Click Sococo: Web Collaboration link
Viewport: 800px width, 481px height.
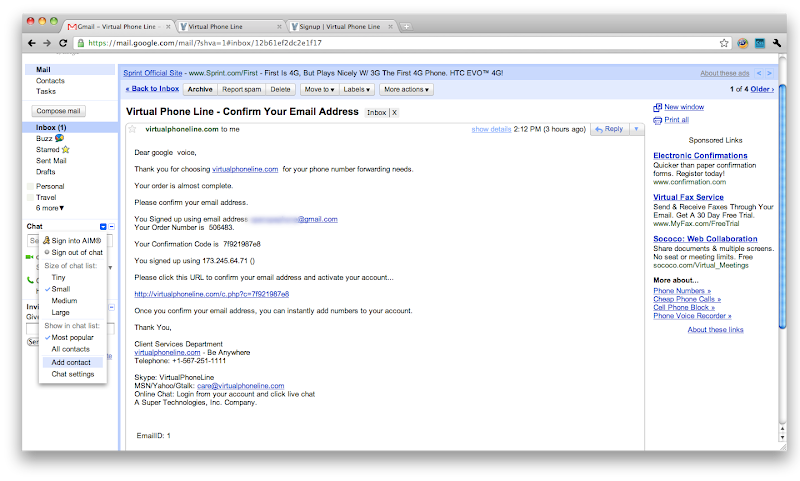(x=705, y=239)
